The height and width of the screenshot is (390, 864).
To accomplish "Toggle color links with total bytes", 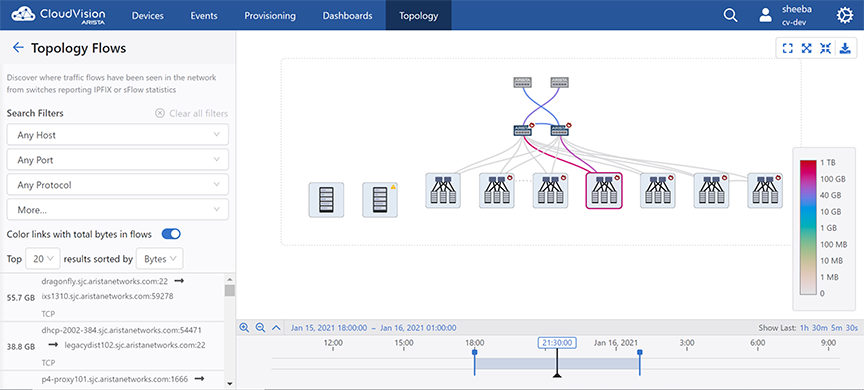I will click(x=171, y=234).
